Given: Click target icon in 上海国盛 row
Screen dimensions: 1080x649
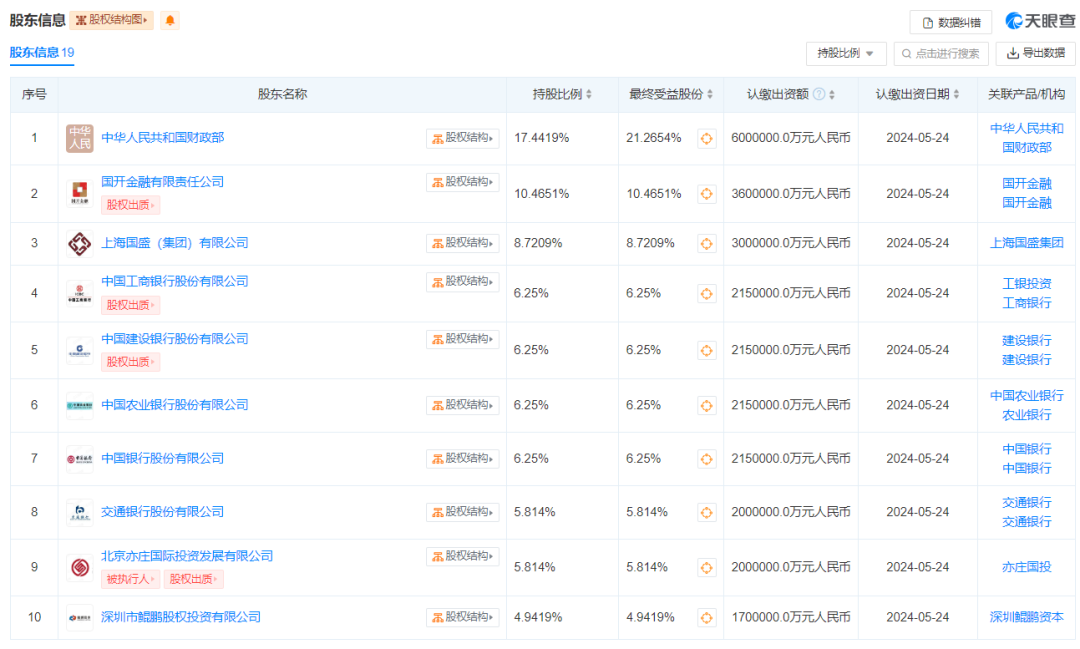Looking at the screenshot, I should click(x=706, y=243).
